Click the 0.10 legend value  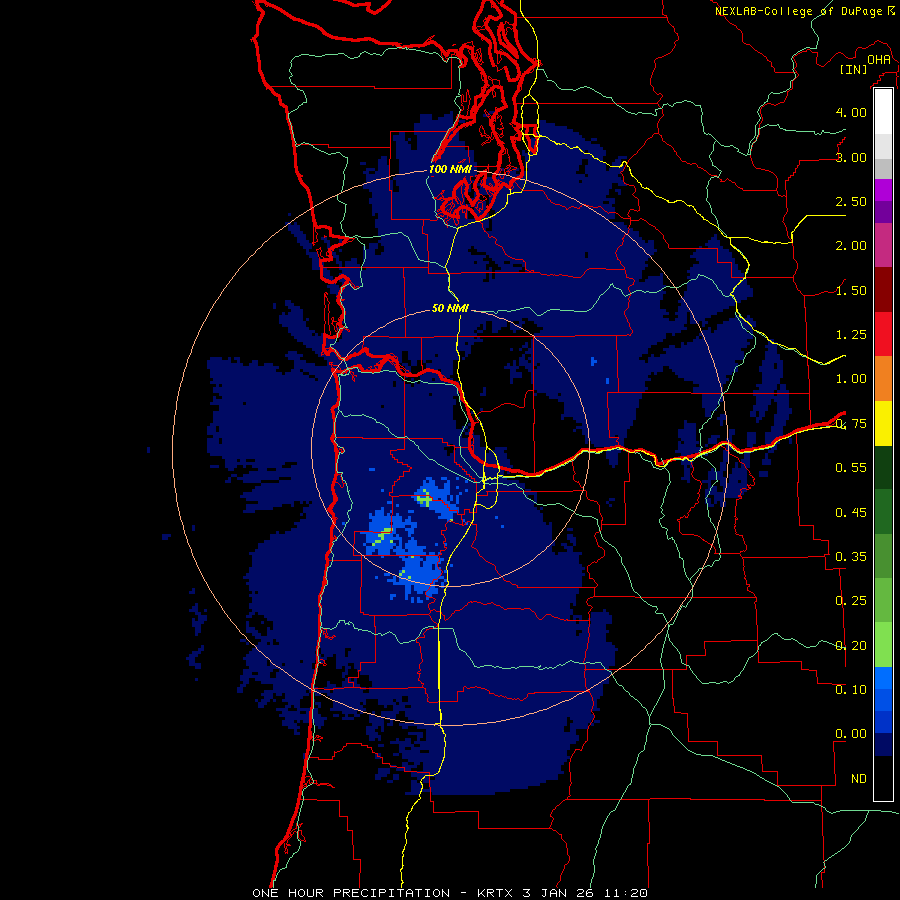tap(851, 690)
